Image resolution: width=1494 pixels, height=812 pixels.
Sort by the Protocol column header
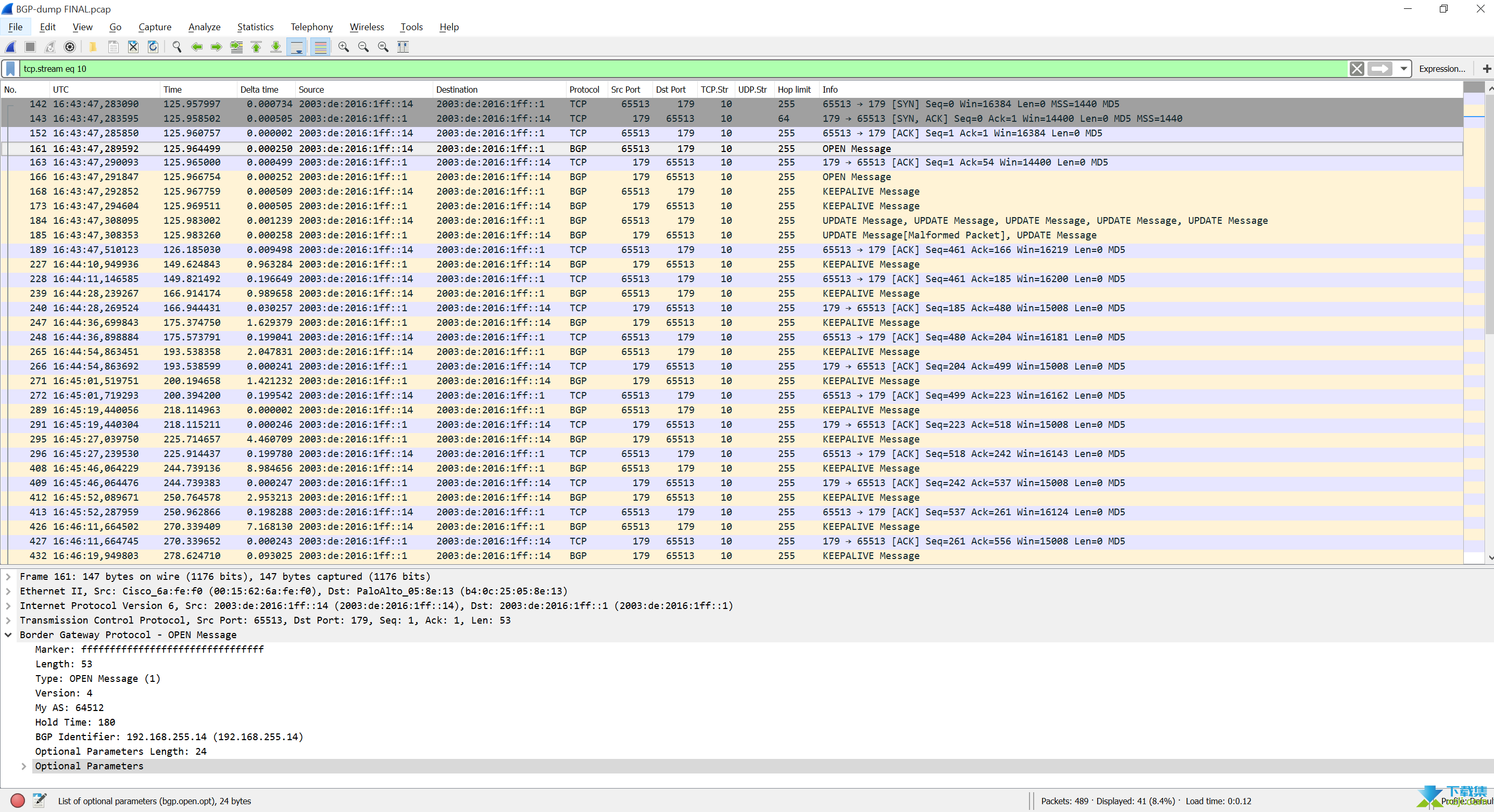(x=586, y=89)
